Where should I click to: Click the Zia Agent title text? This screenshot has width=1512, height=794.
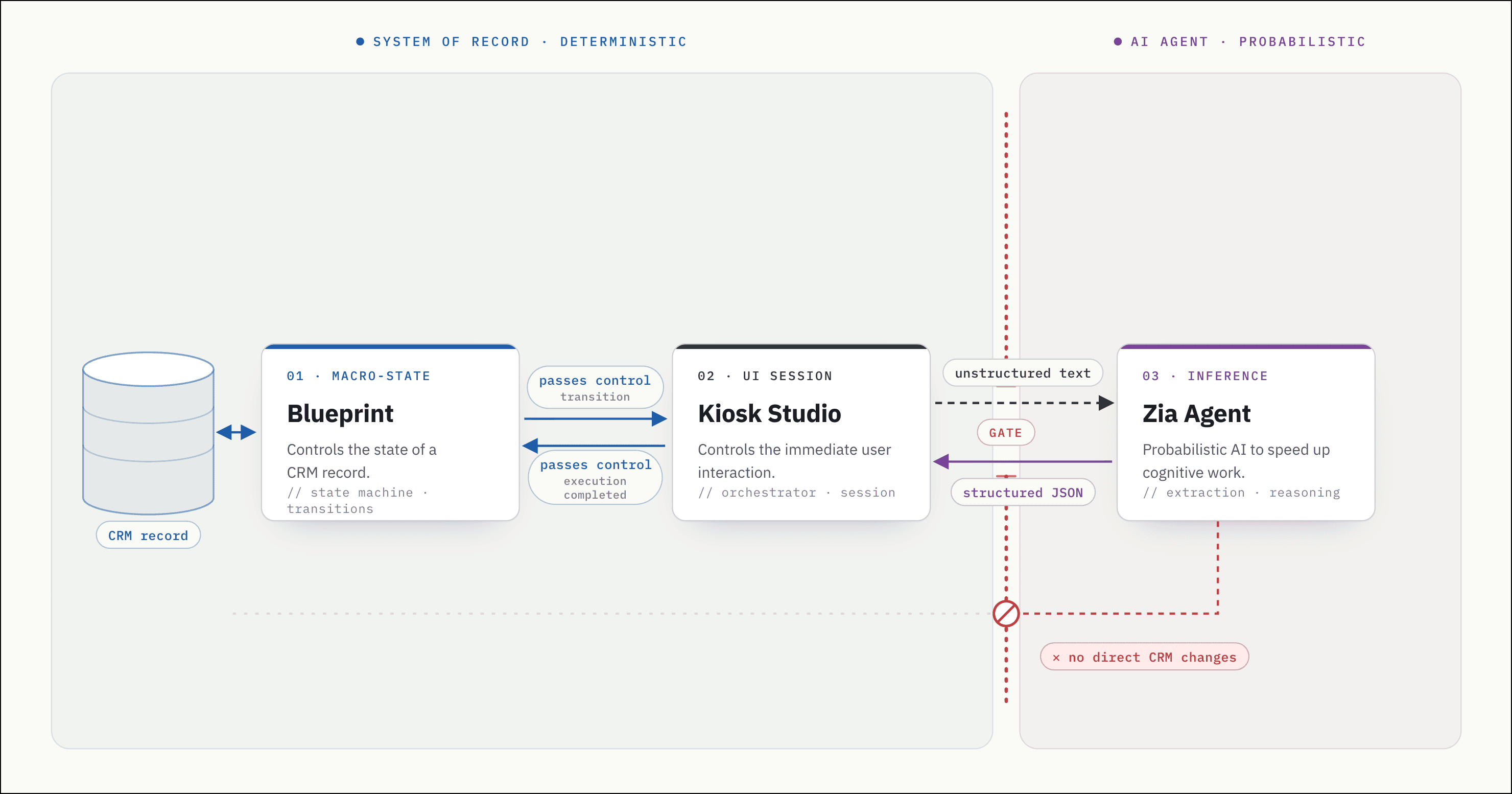click(1196, 413)
